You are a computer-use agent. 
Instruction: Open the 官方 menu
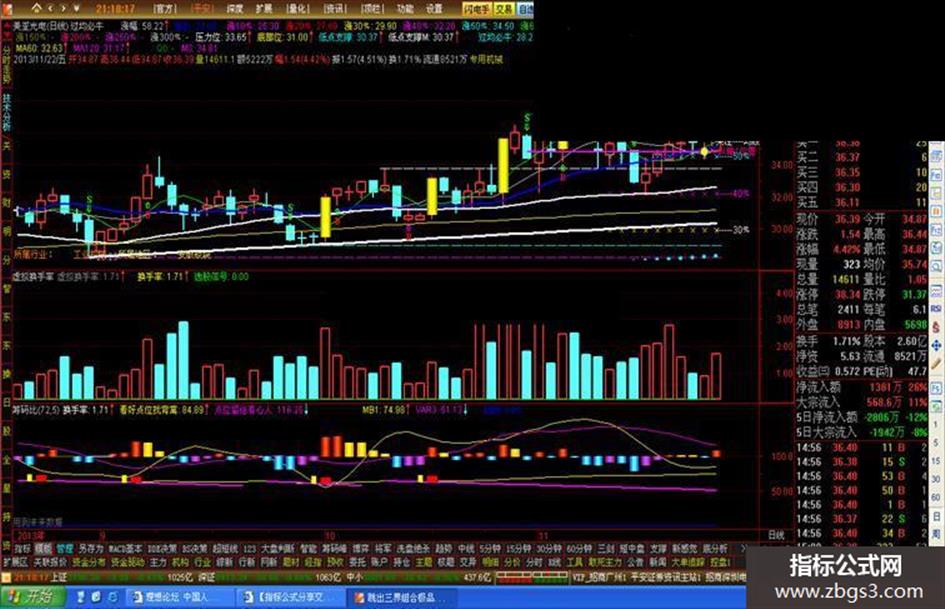point(164,8)
